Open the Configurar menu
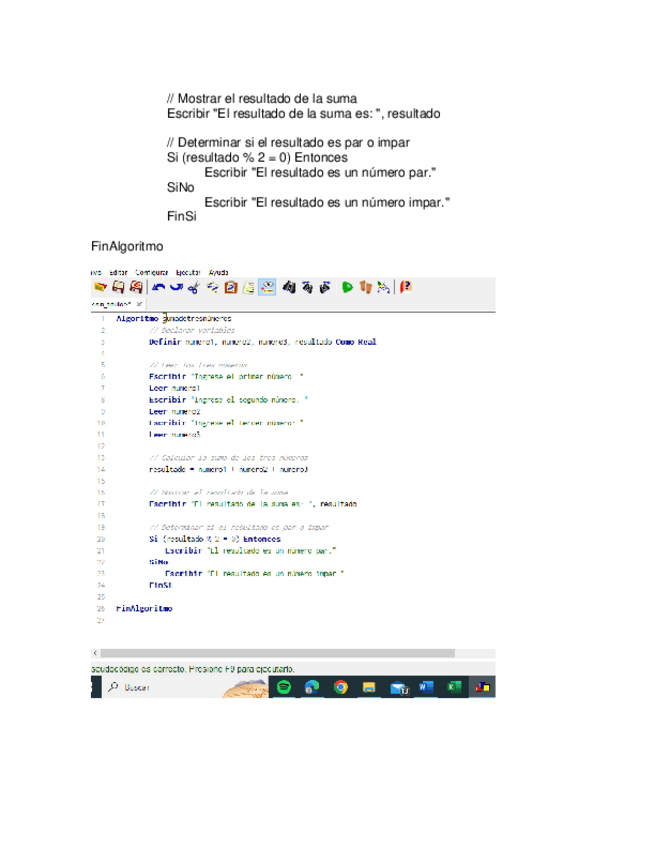 coord(152,273)
